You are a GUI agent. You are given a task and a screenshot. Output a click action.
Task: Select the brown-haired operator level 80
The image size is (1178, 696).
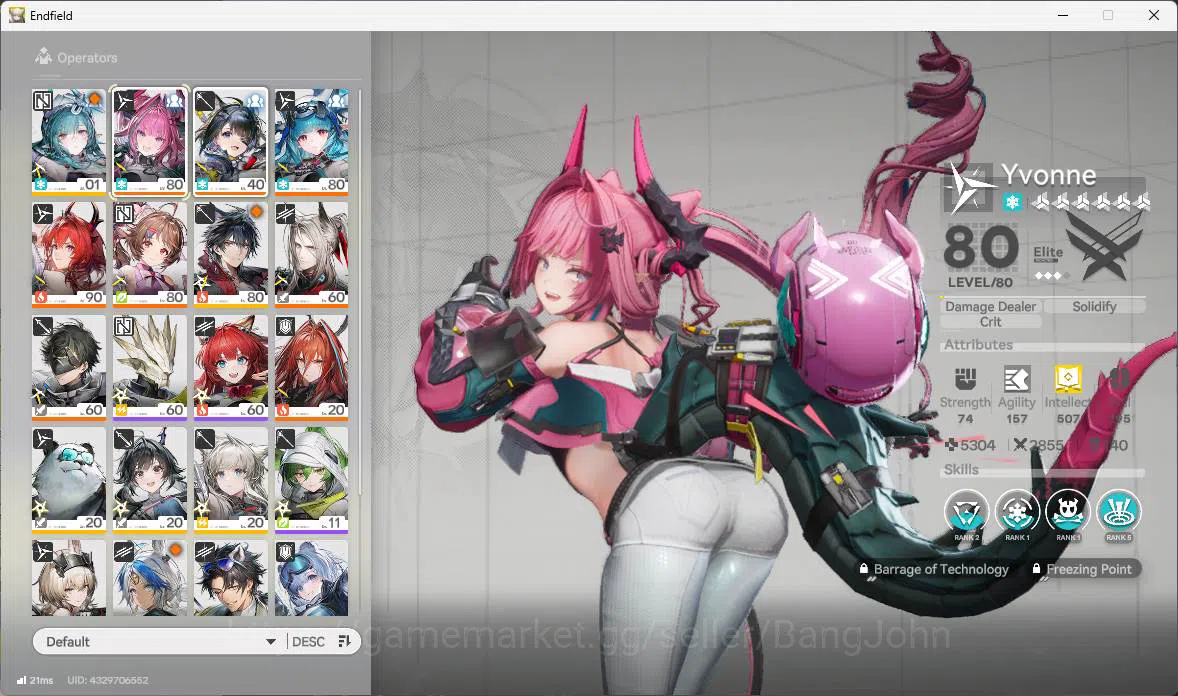coord(150,255)
